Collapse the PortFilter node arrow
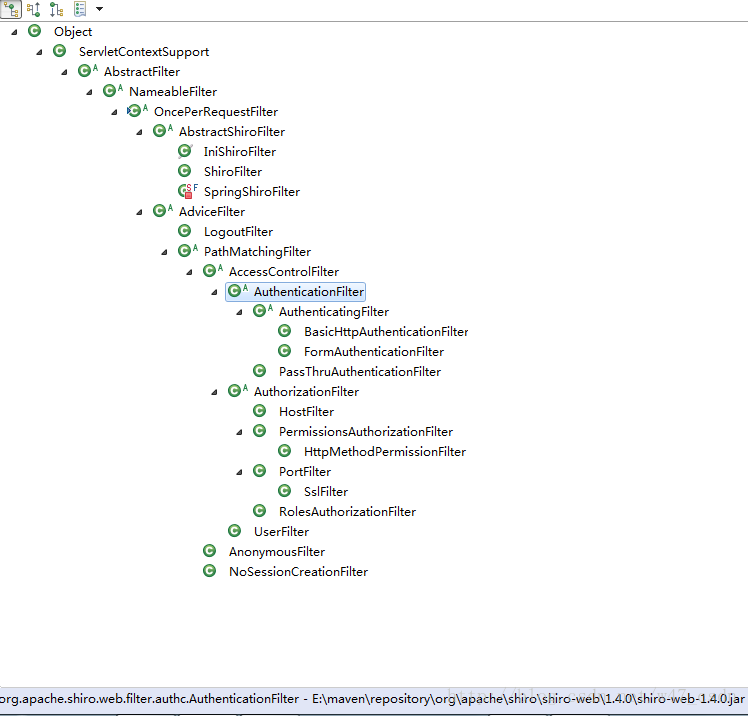 pos(239,472)
